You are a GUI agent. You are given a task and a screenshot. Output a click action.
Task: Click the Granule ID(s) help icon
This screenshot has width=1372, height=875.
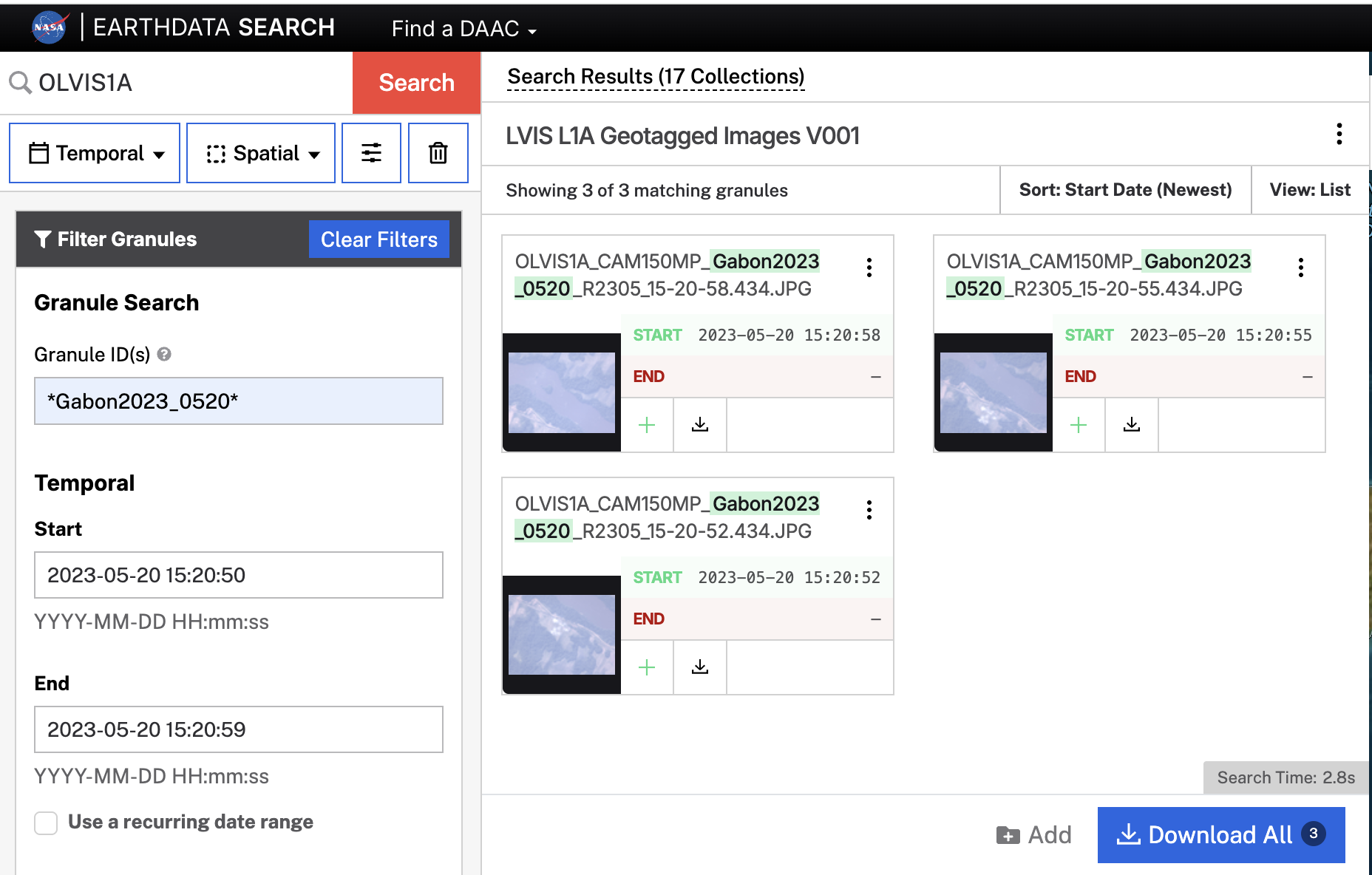(x=164, y=354)
